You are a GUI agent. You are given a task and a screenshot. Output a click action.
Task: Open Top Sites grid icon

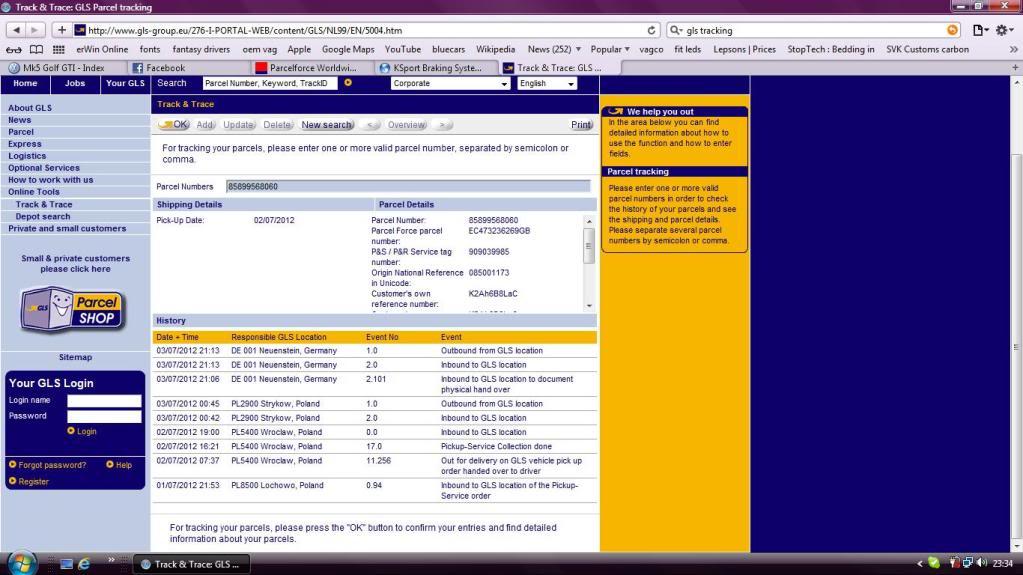(x=59, y=50)
